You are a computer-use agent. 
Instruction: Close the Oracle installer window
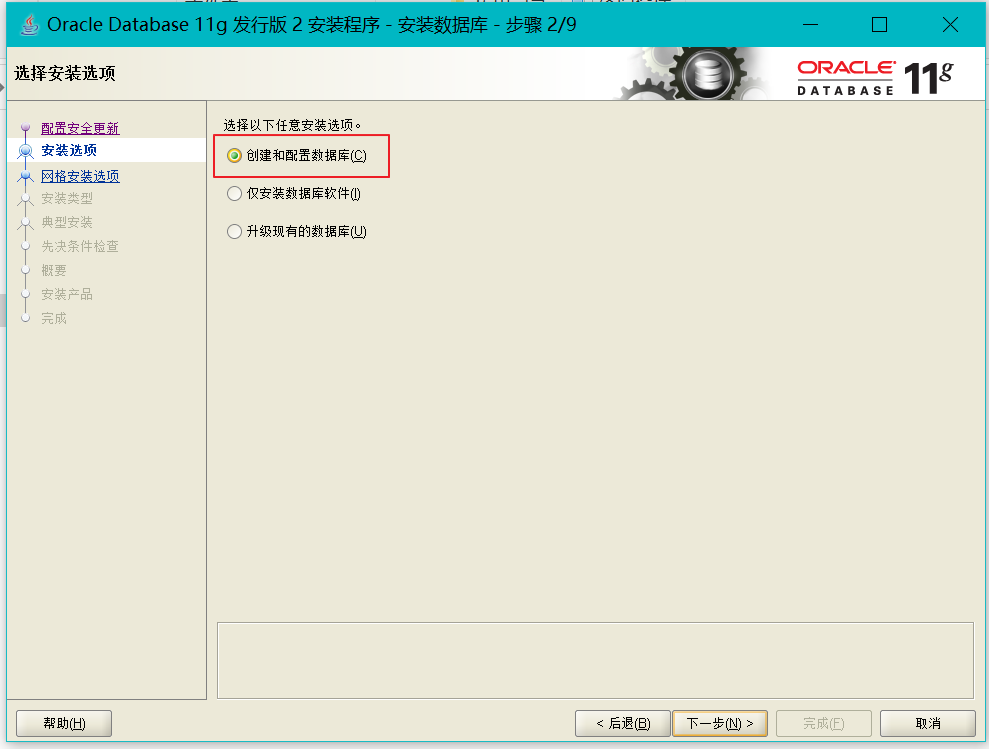pyautogui.click(x=950, y=25)
